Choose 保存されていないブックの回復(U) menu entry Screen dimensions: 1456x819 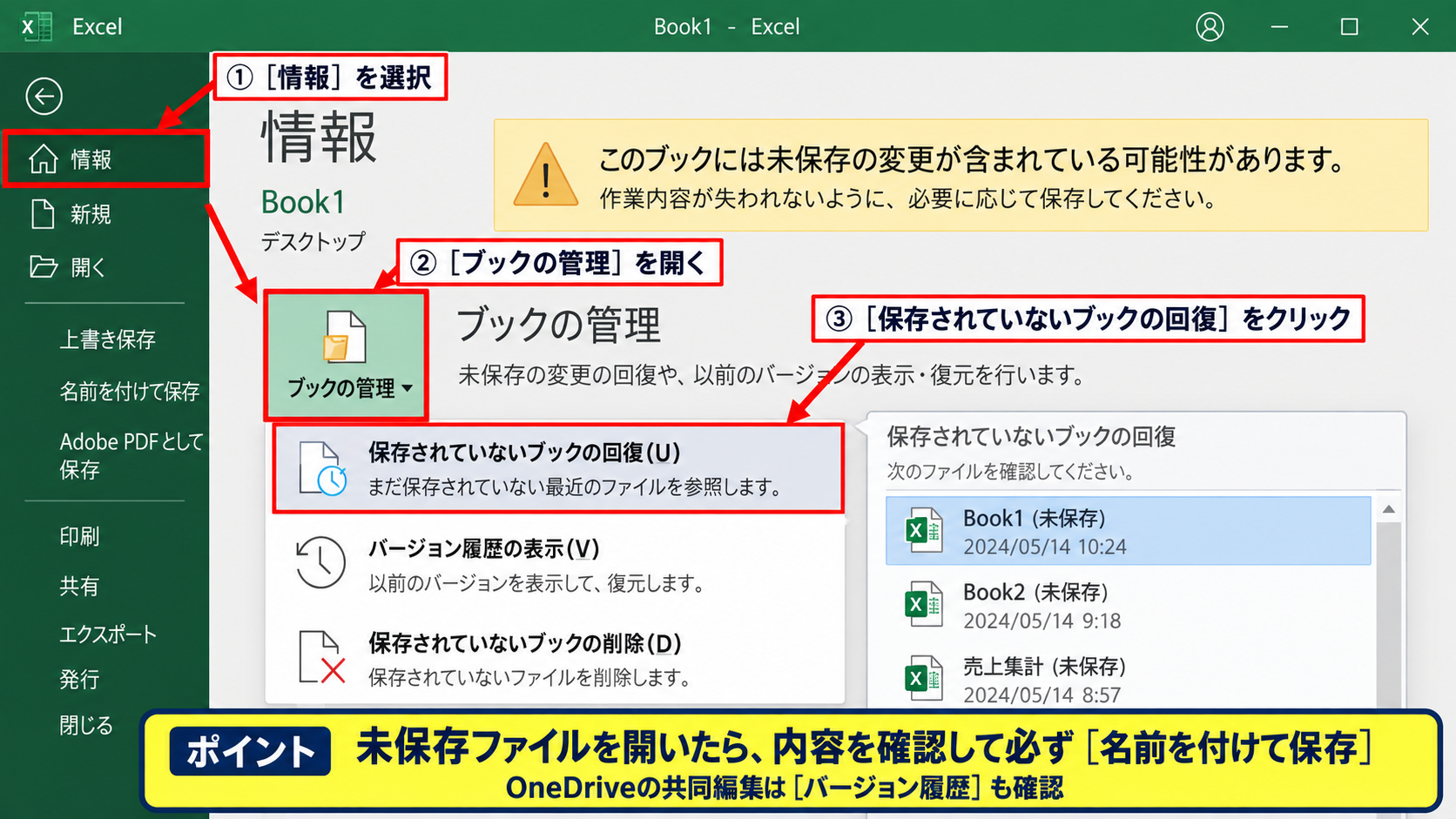(x=558, y=468)
